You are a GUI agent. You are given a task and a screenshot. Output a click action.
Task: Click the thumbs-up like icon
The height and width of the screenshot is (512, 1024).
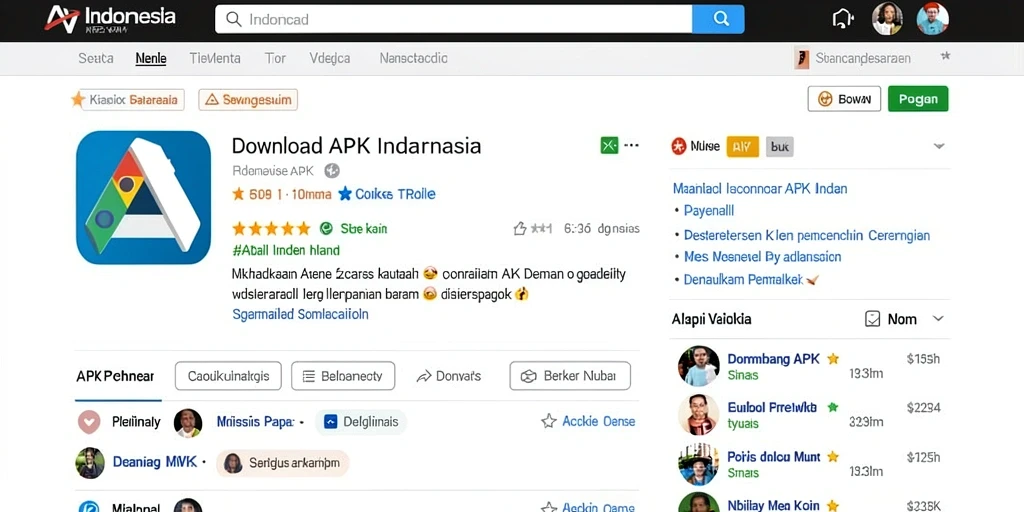pos(520,229)
